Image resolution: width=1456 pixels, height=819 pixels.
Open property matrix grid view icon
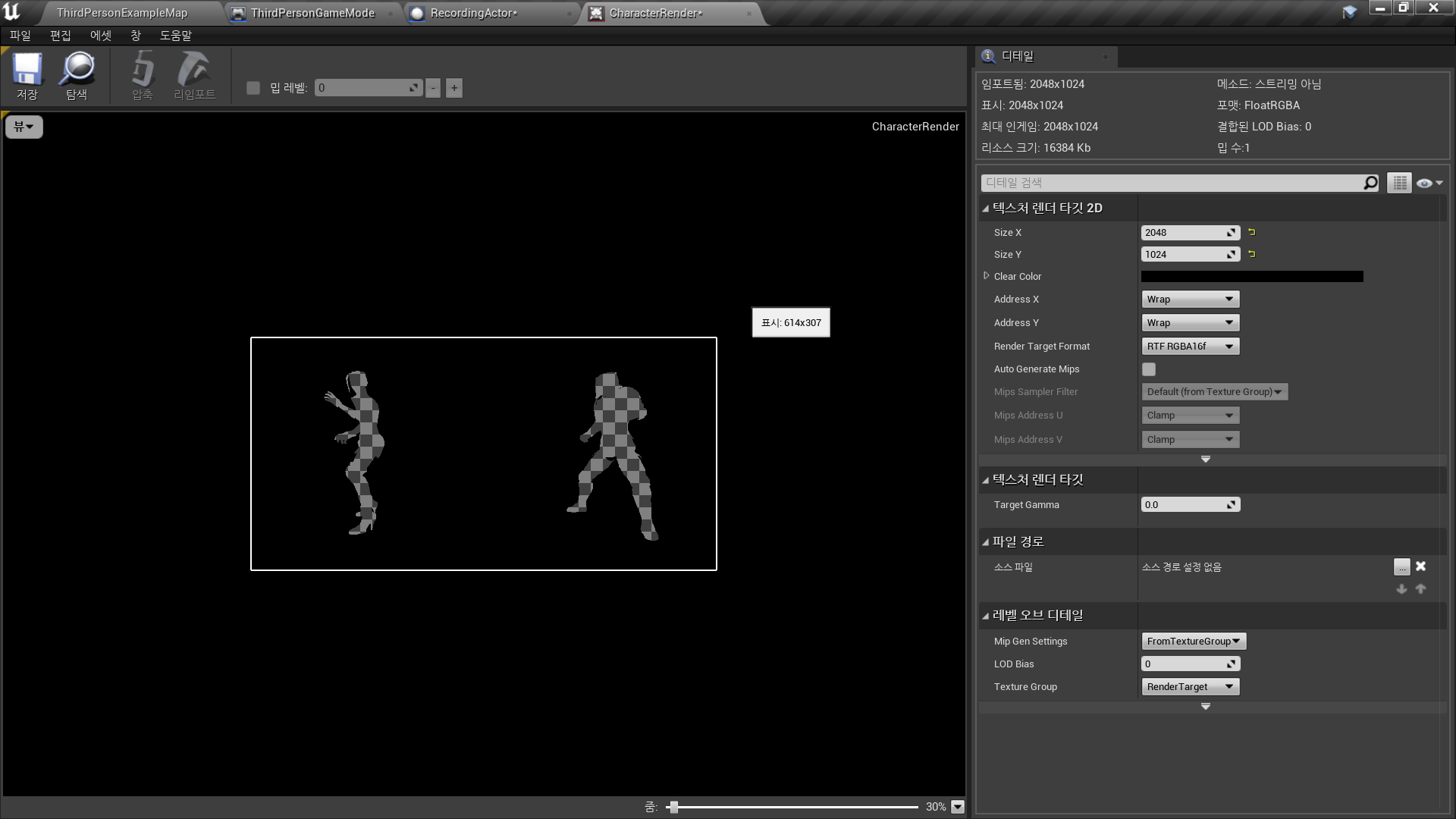1399,183
